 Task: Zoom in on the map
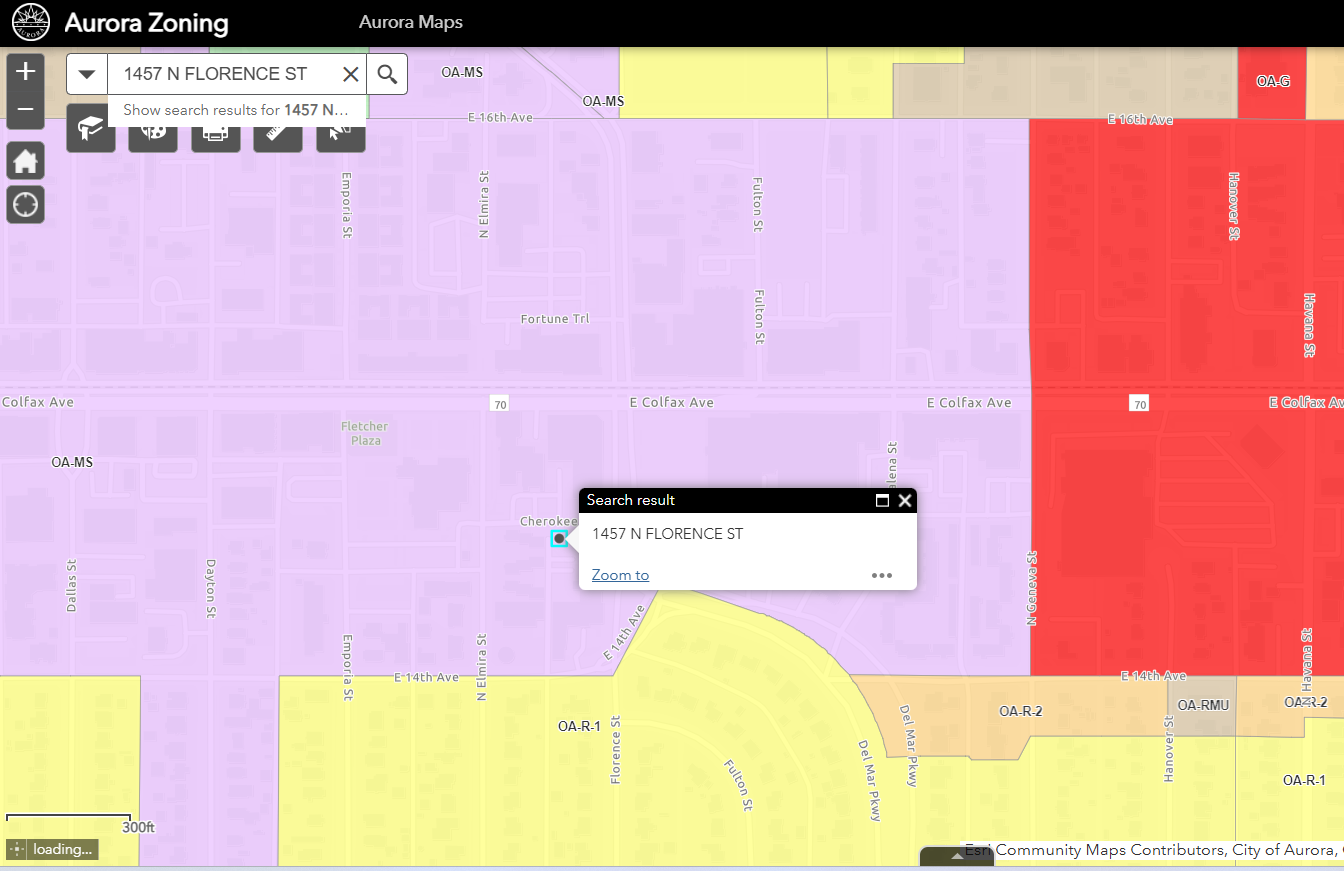pos(26,72)
